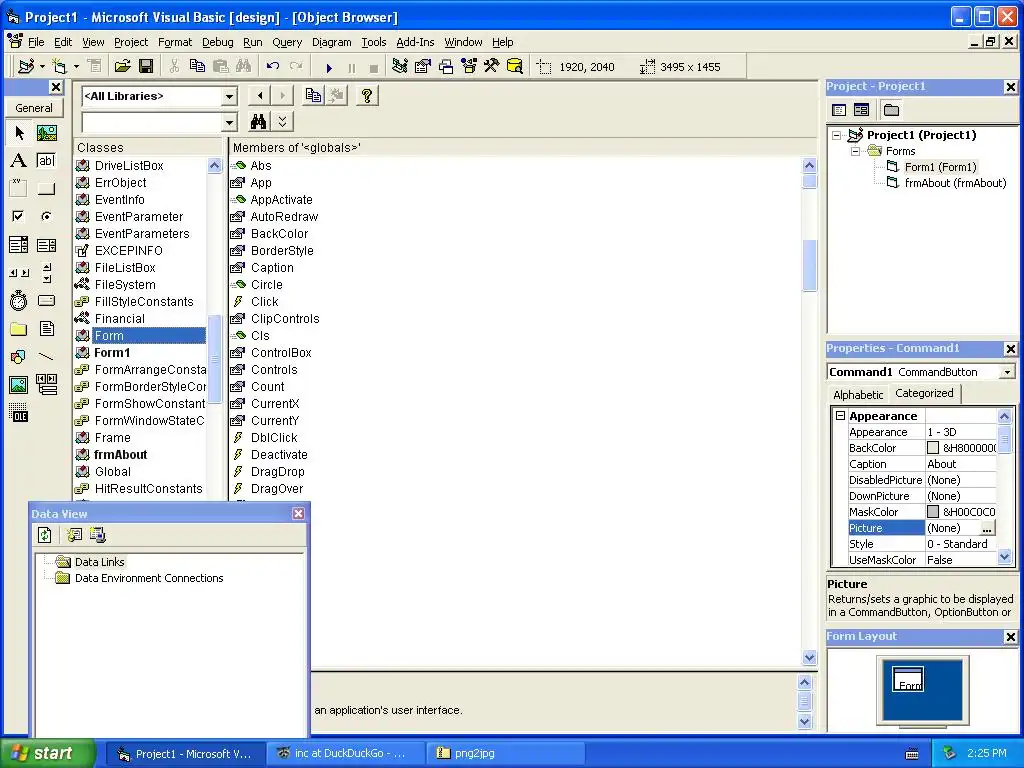
Task: Open the Project Explorer toolbar icon
Action: point(400,67)
